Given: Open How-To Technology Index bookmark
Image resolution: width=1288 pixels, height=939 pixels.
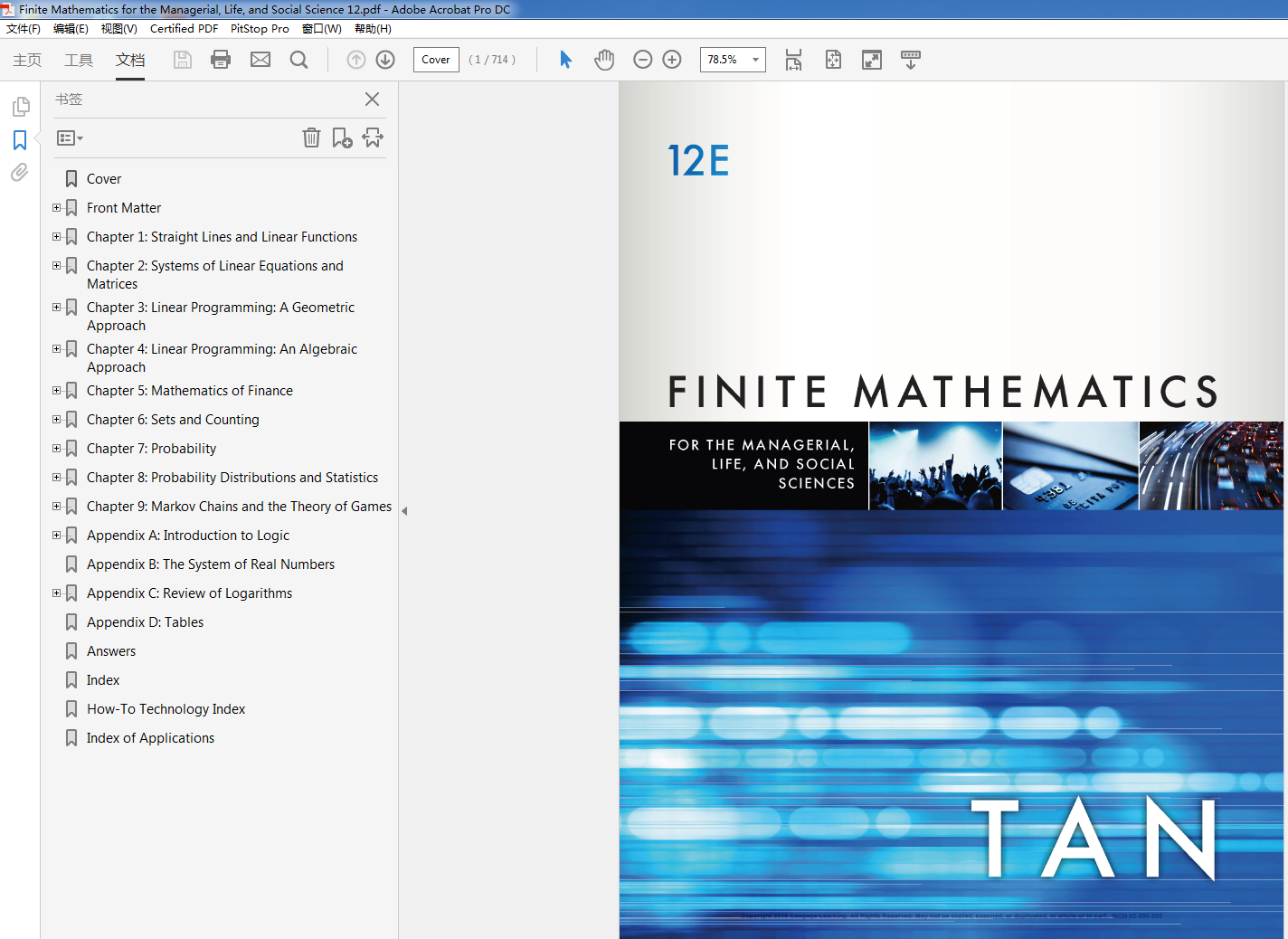Looking at the screenshot, I should coord(166,709).
